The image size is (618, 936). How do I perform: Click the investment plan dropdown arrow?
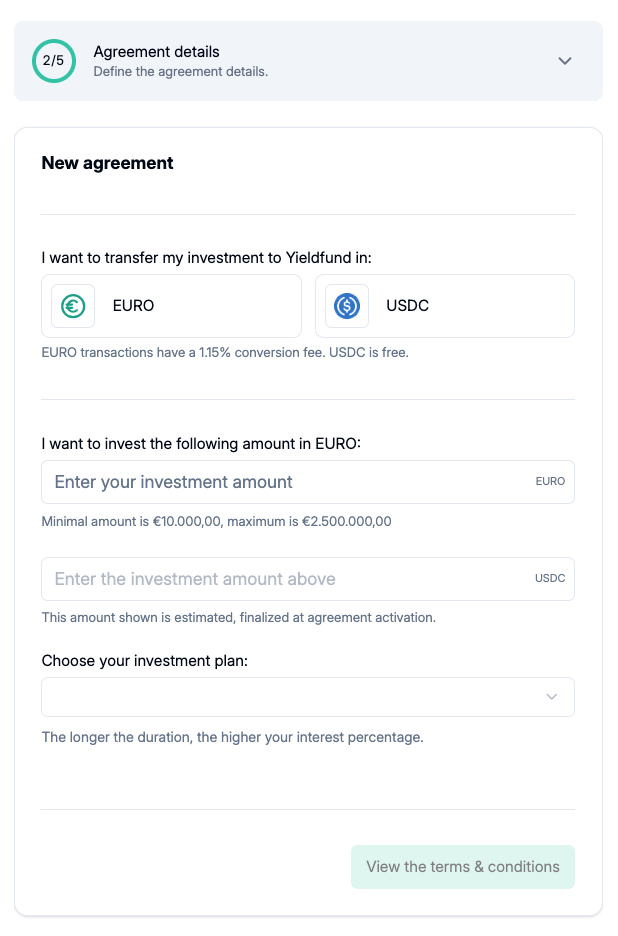552,697
